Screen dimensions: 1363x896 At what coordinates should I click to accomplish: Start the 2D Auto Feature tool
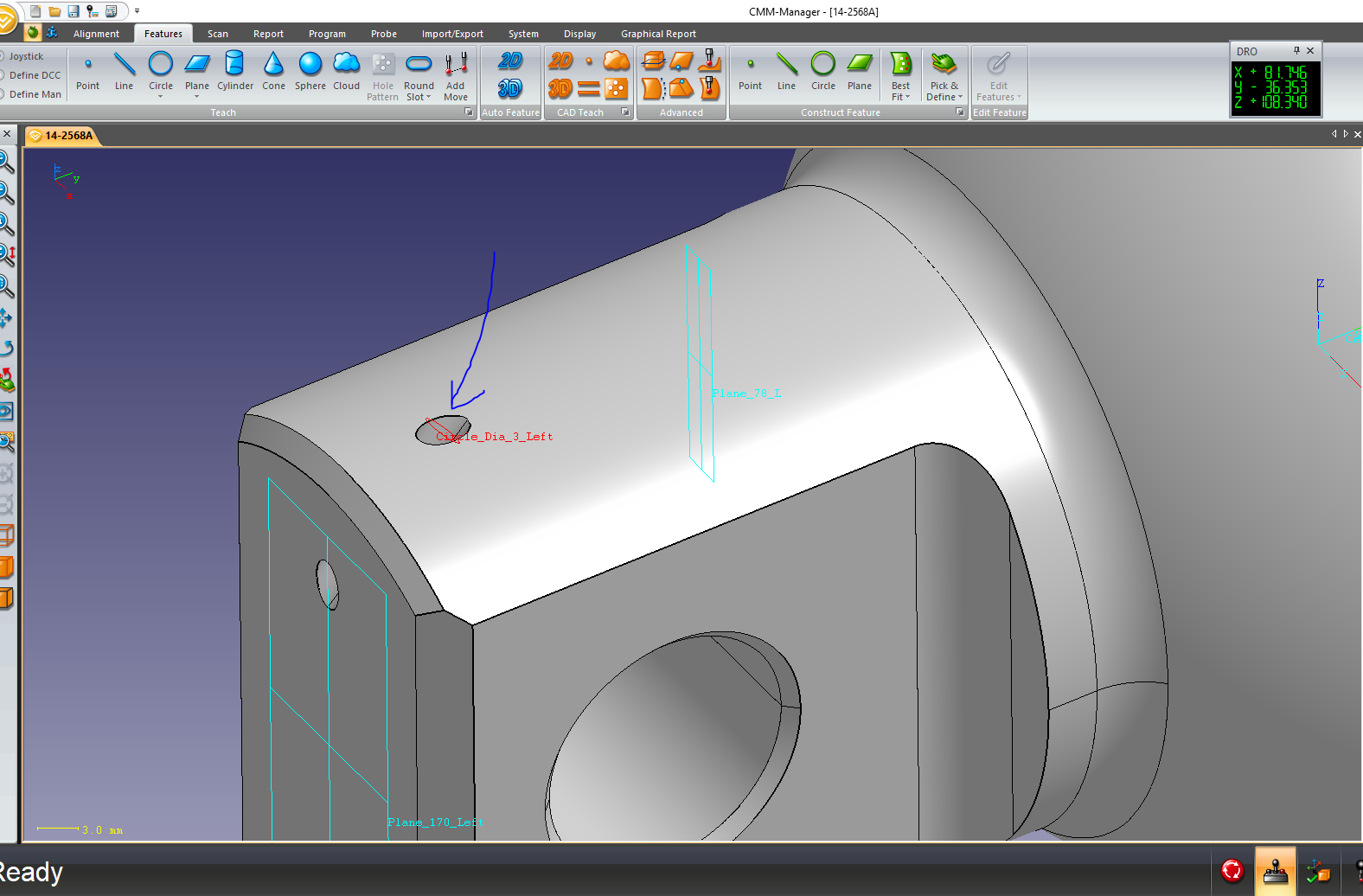coord(510,61)
